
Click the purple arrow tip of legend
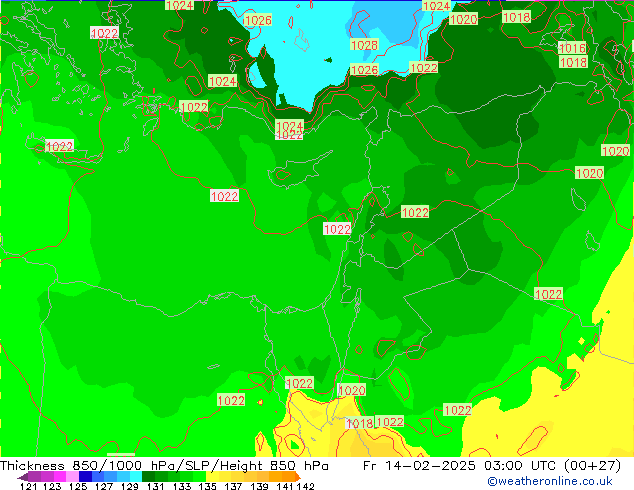[x=23, y=477]
